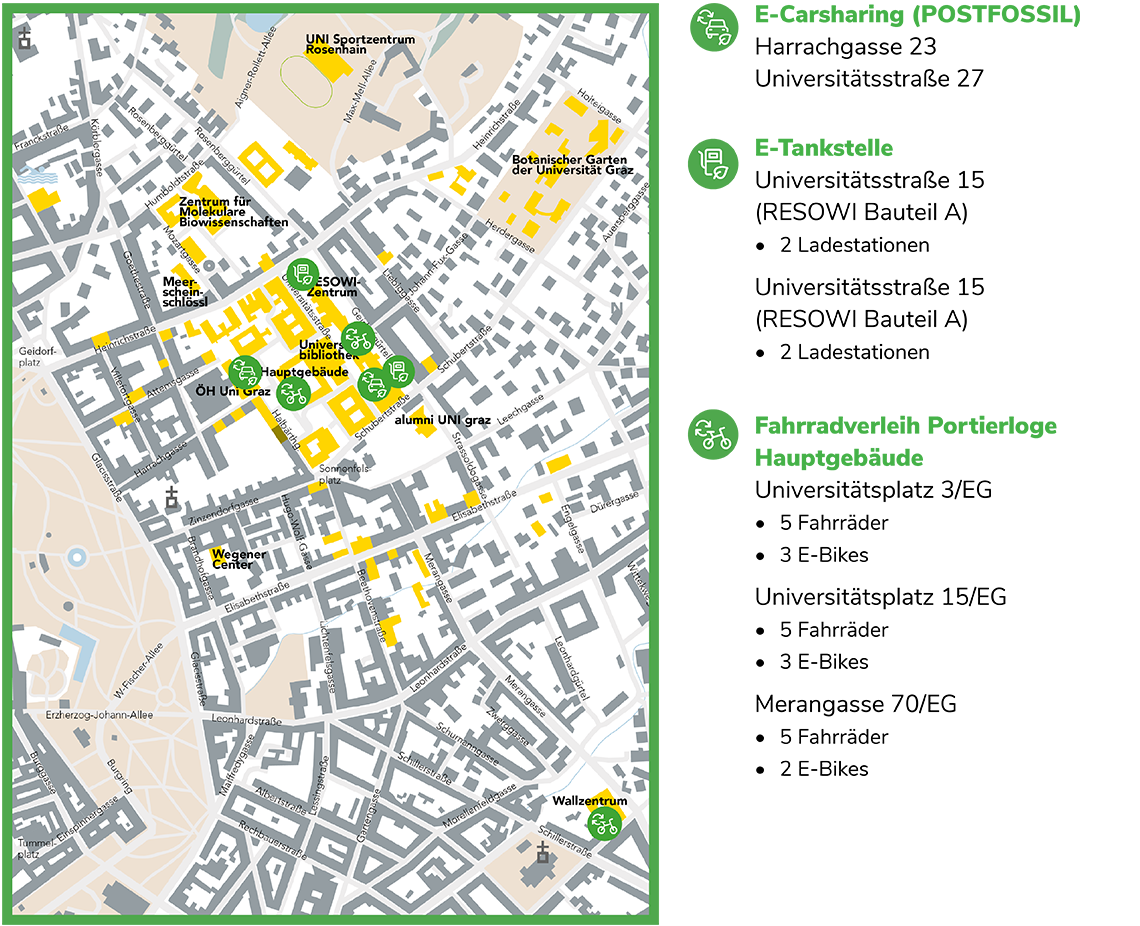Click the charging station marker near RESOWI-Zentrum
Viewport: 1140px width, 926px height.
[302, 273]
